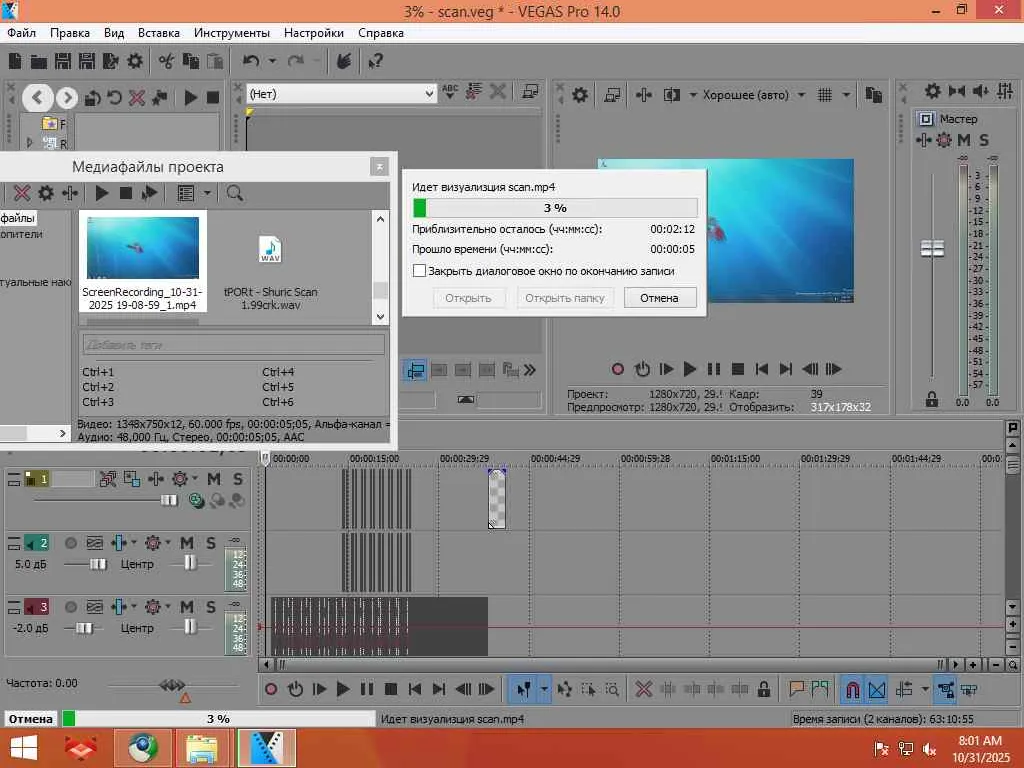The width and height of the screenshot is (1024, 768).
Task: Toggle Automatic Crossfades icon
Action: click(877, 689)
